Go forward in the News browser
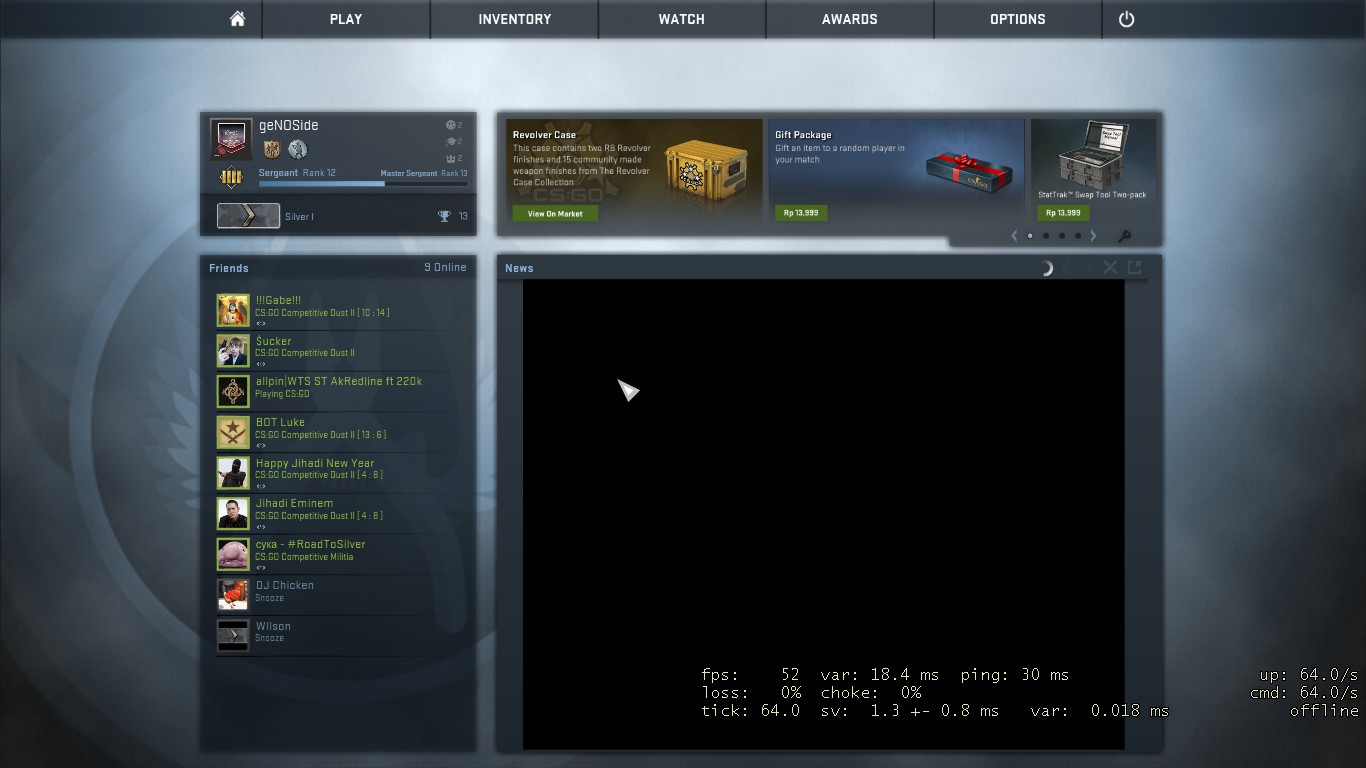Viewport: 1366px width, 768px height. pos(1088,268)
